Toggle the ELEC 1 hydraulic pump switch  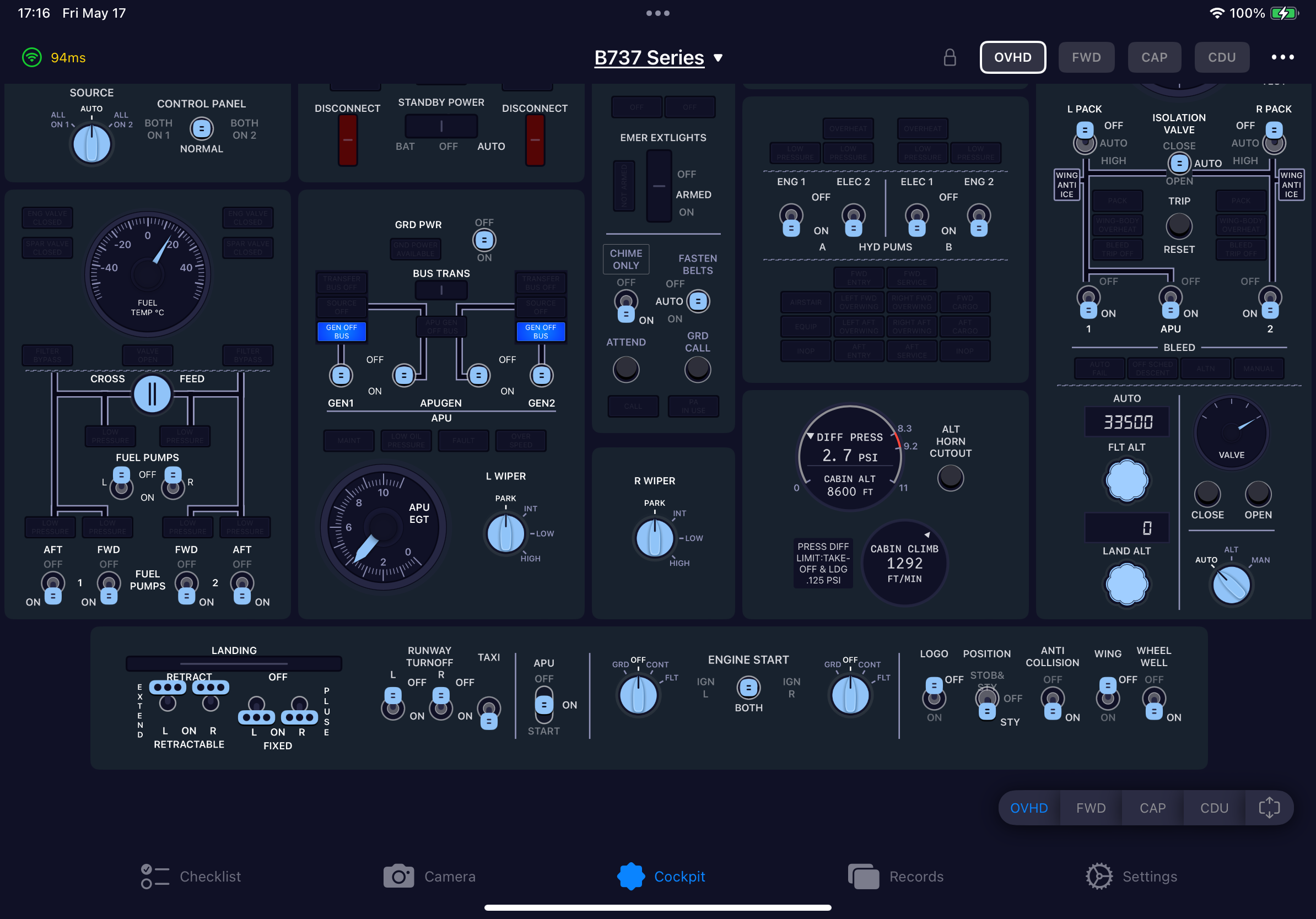click(x=917, y=220)
